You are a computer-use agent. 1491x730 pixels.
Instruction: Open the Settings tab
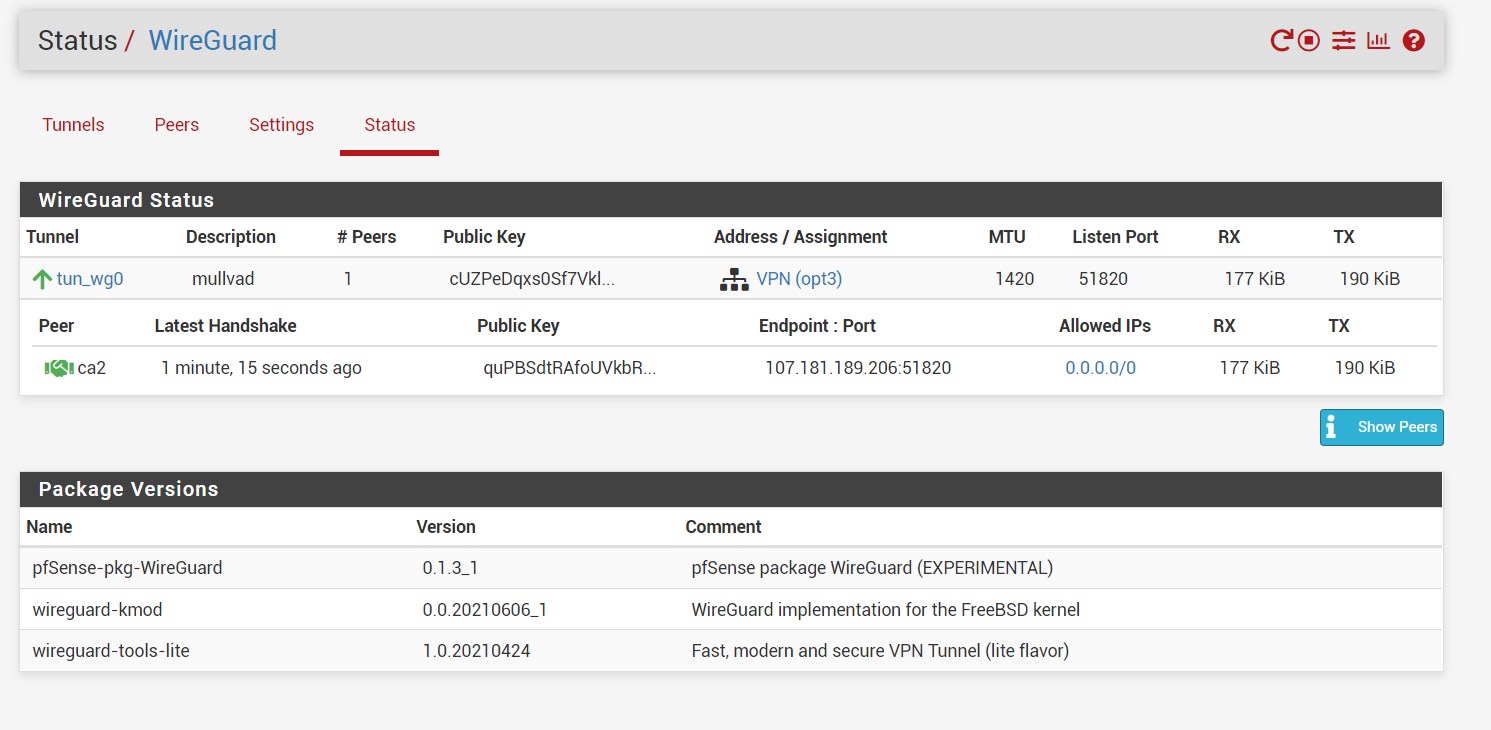(281, 125)
